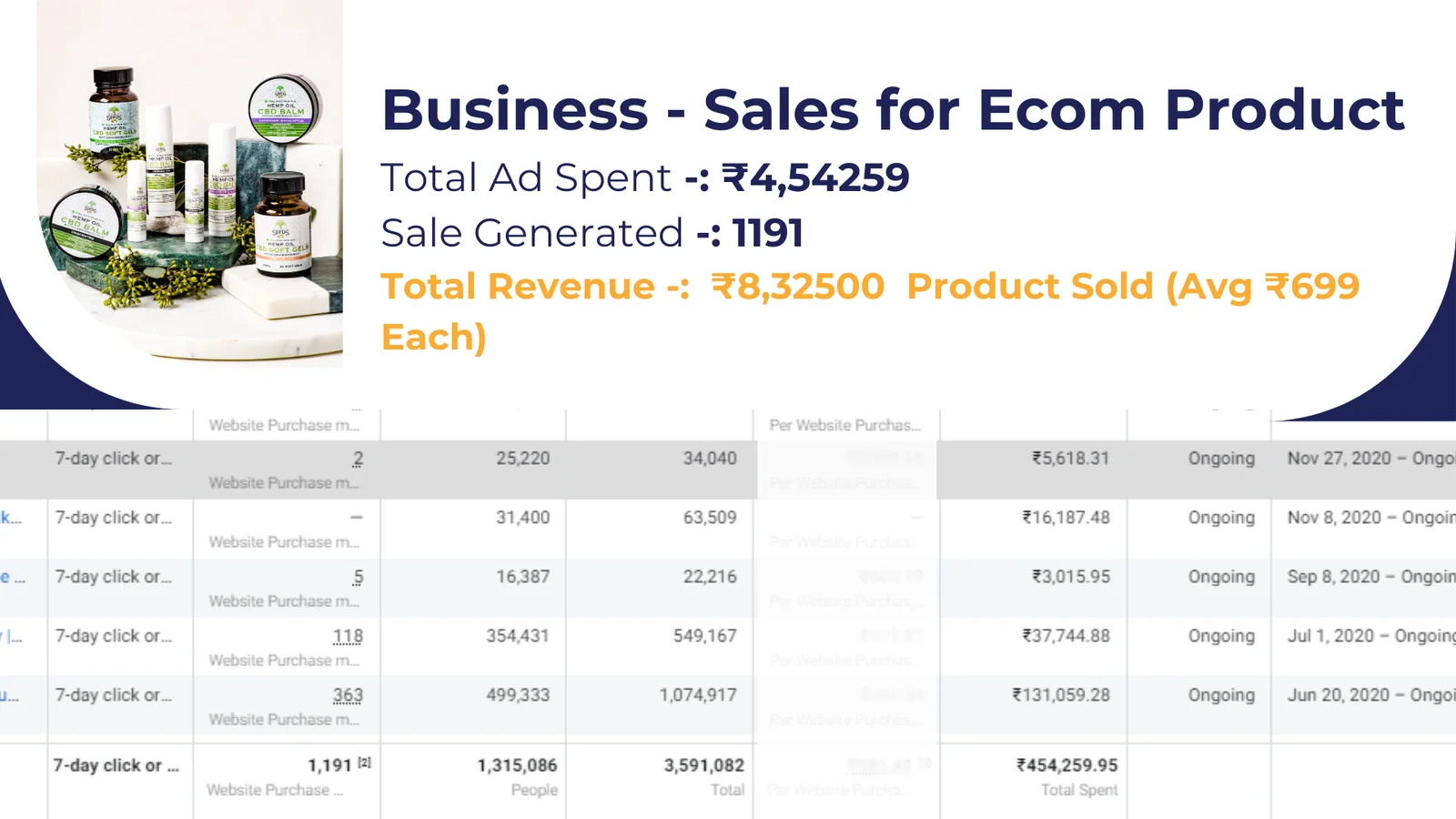Click the orange Total Revenue ₹8,32500 text
Image resolution: width=1456 pixels, height=819 pixels.
[632, 287]
